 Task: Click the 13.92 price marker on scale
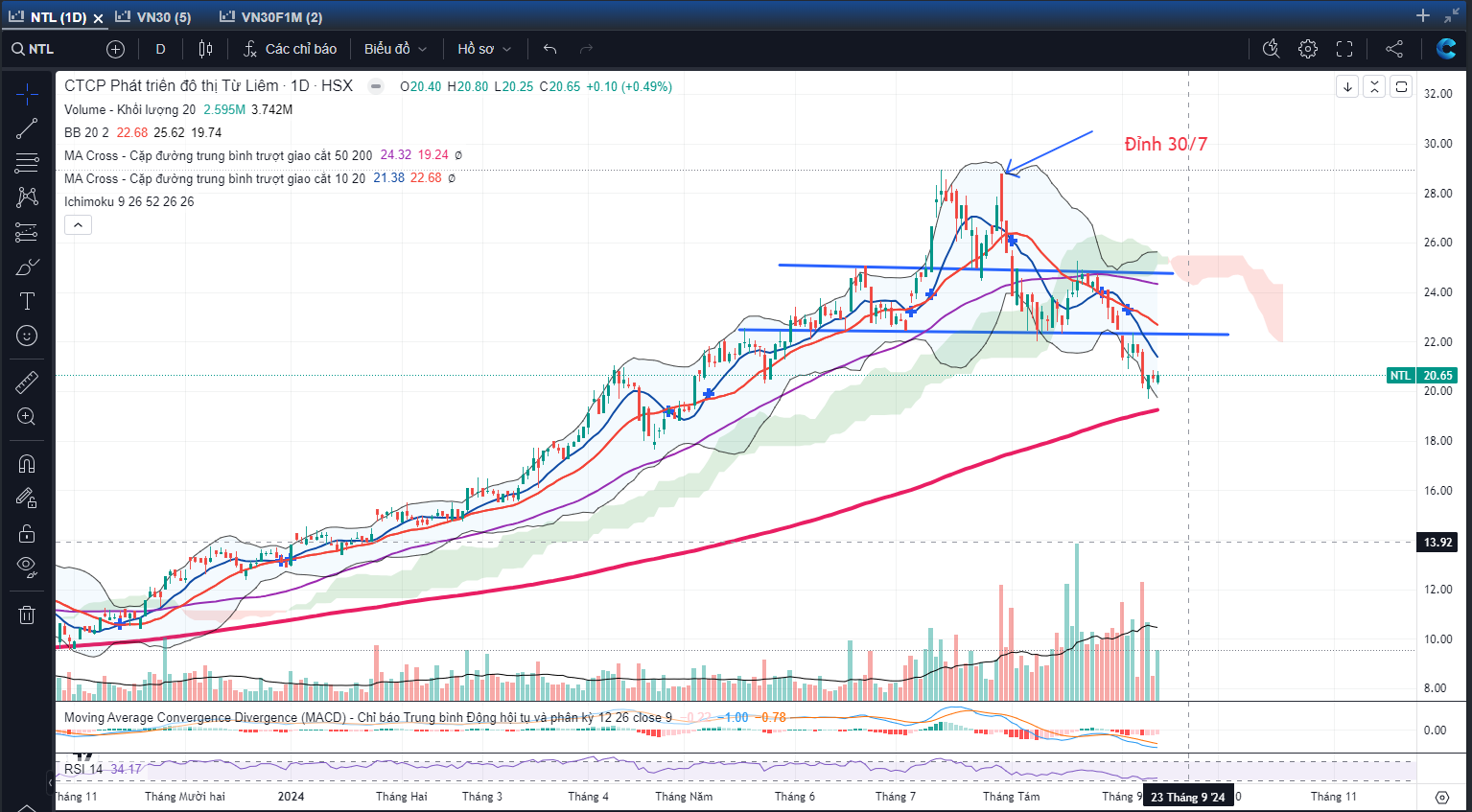click(x=1437, y=543)
